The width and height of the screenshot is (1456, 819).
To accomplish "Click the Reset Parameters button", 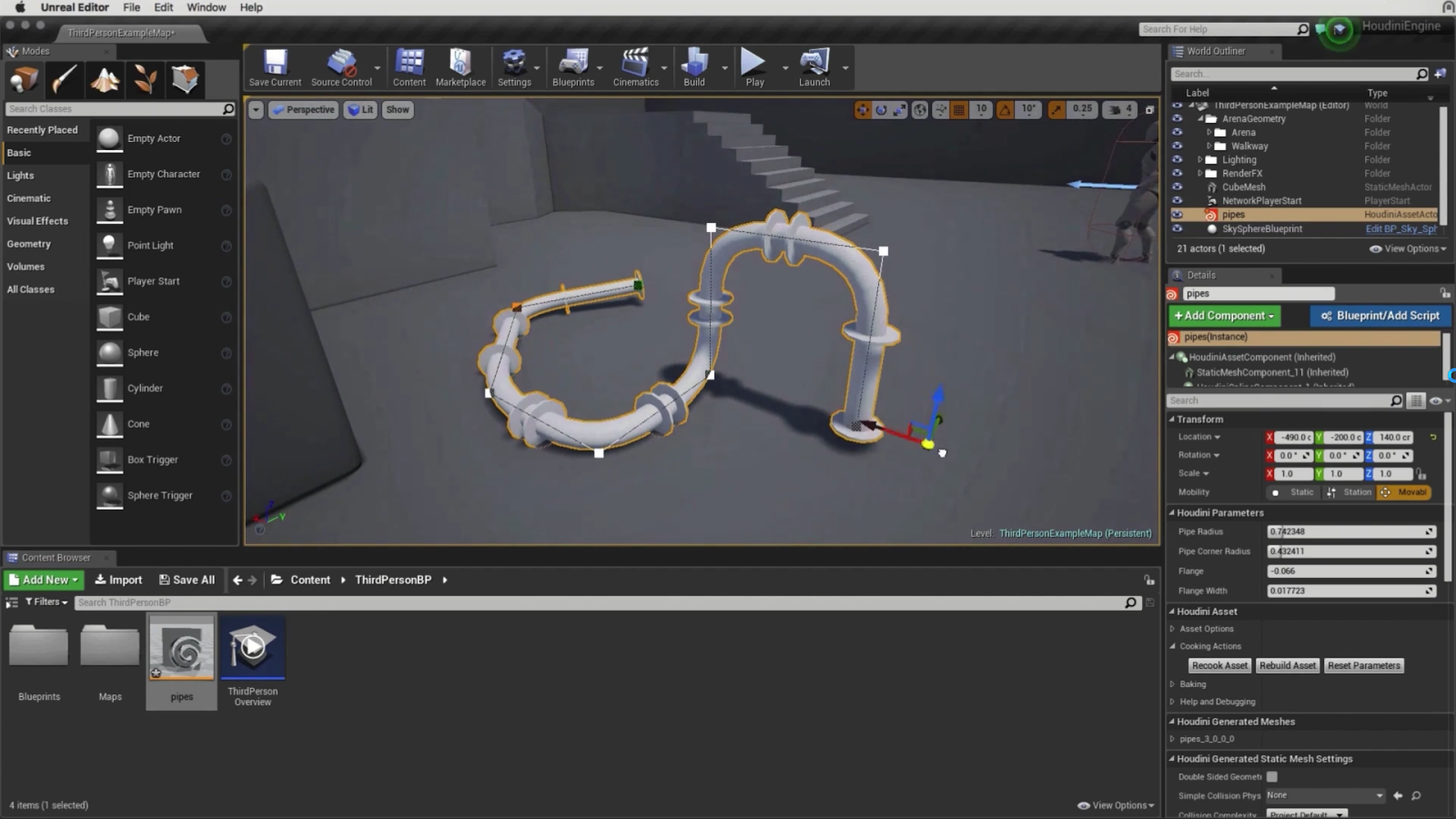I will click(1363, 666).
